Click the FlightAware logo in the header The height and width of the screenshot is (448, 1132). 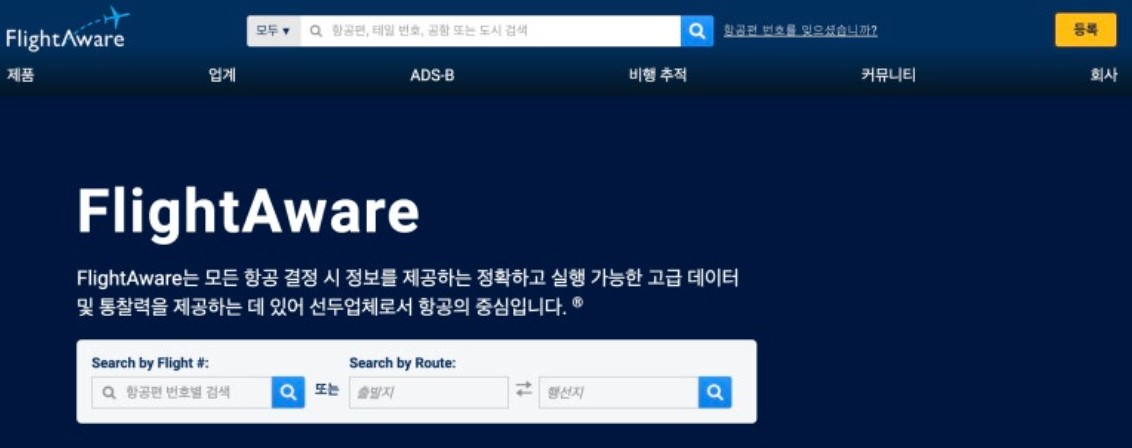pos(67,29)
